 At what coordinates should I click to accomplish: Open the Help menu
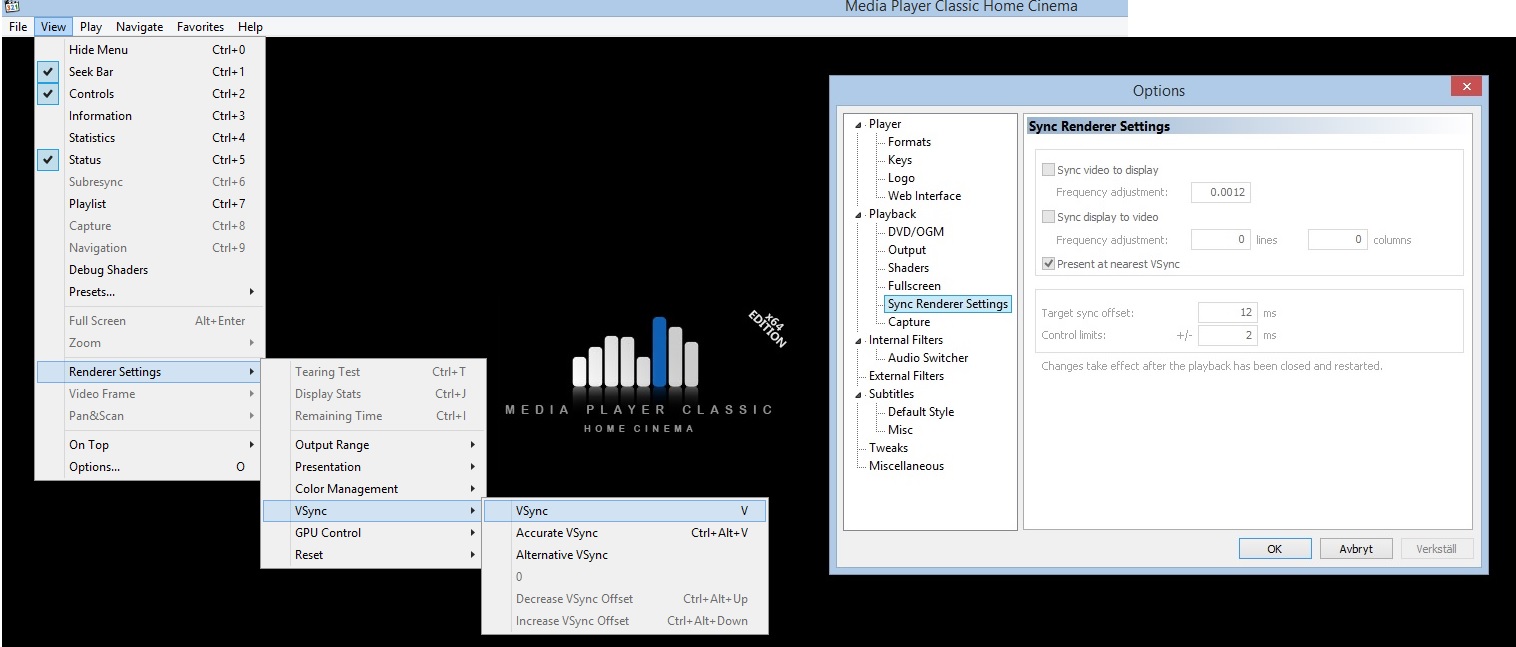tap(250, 27)
